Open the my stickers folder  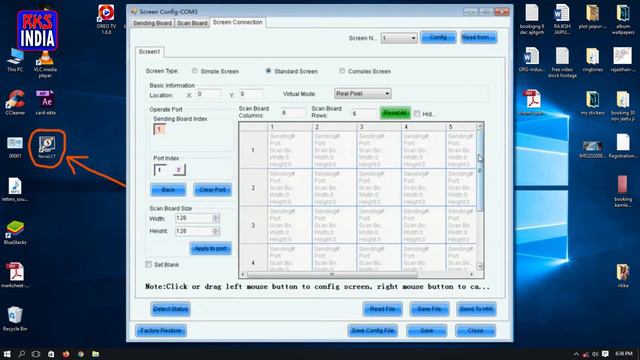(x=593, y=103)
